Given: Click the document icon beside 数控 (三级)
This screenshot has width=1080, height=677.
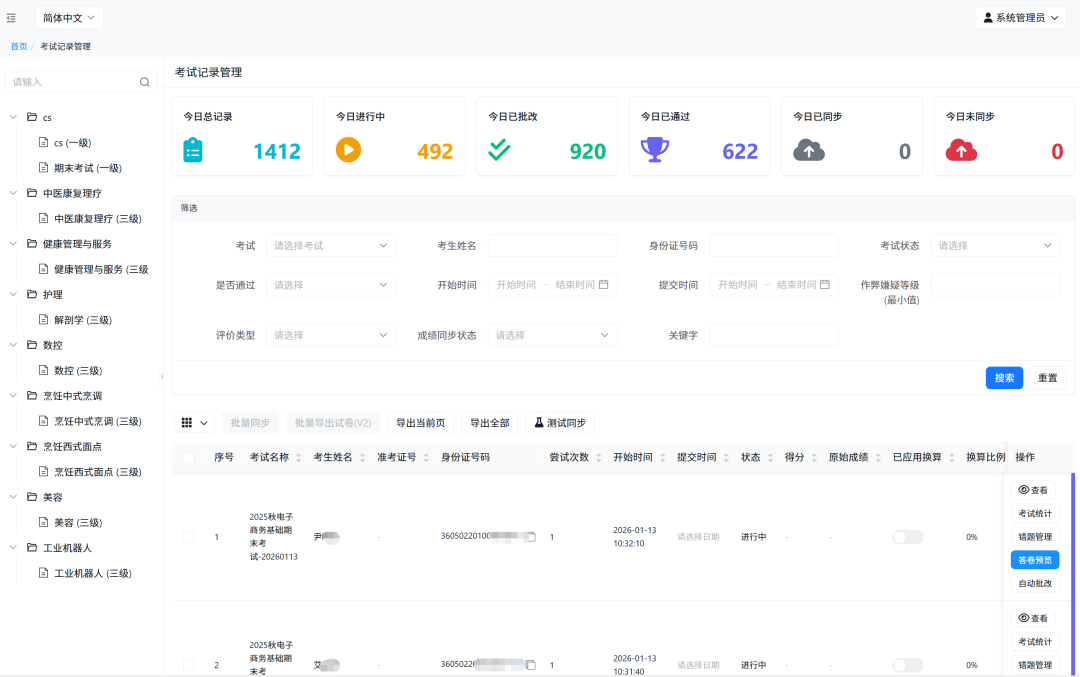Looking at the screenshot, I should tap(43, 370).
